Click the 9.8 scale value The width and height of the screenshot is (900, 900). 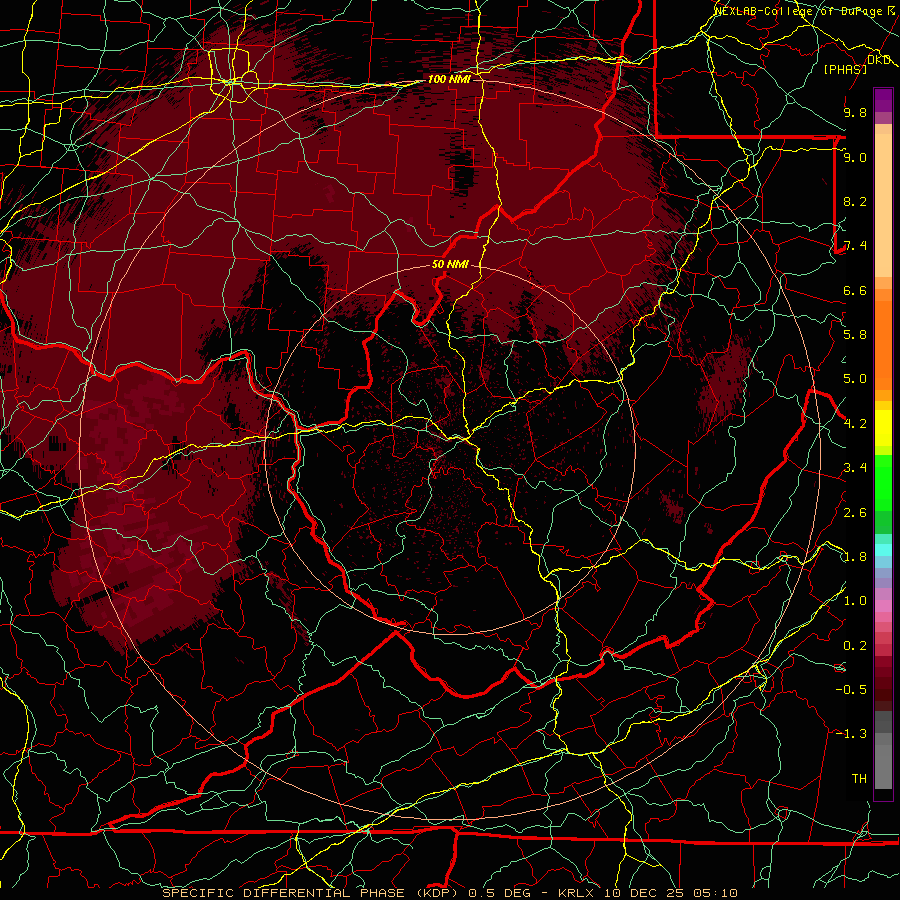[855, 112]
